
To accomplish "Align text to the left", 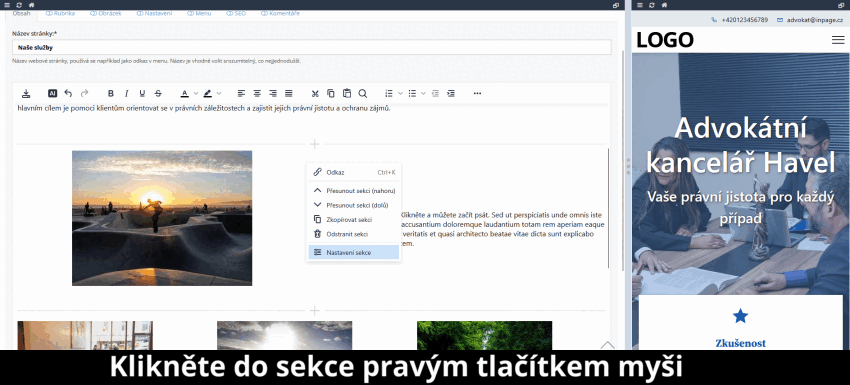I will tap(241, 93).
